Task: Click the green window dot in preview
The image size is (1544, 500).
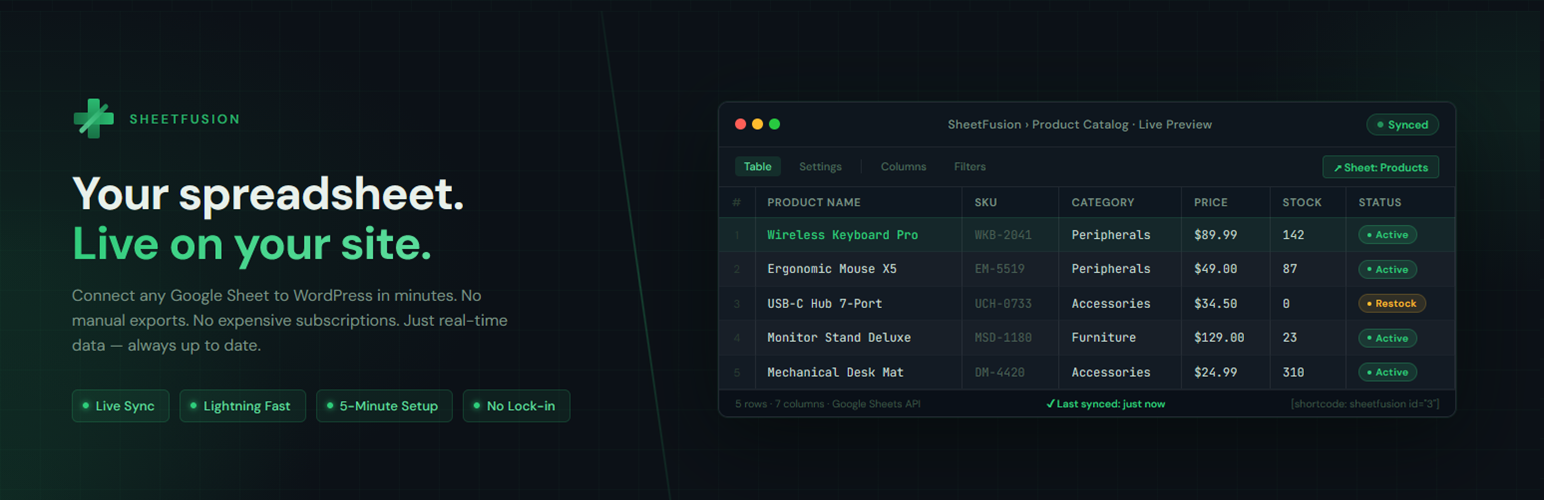Action: (774, 124)
